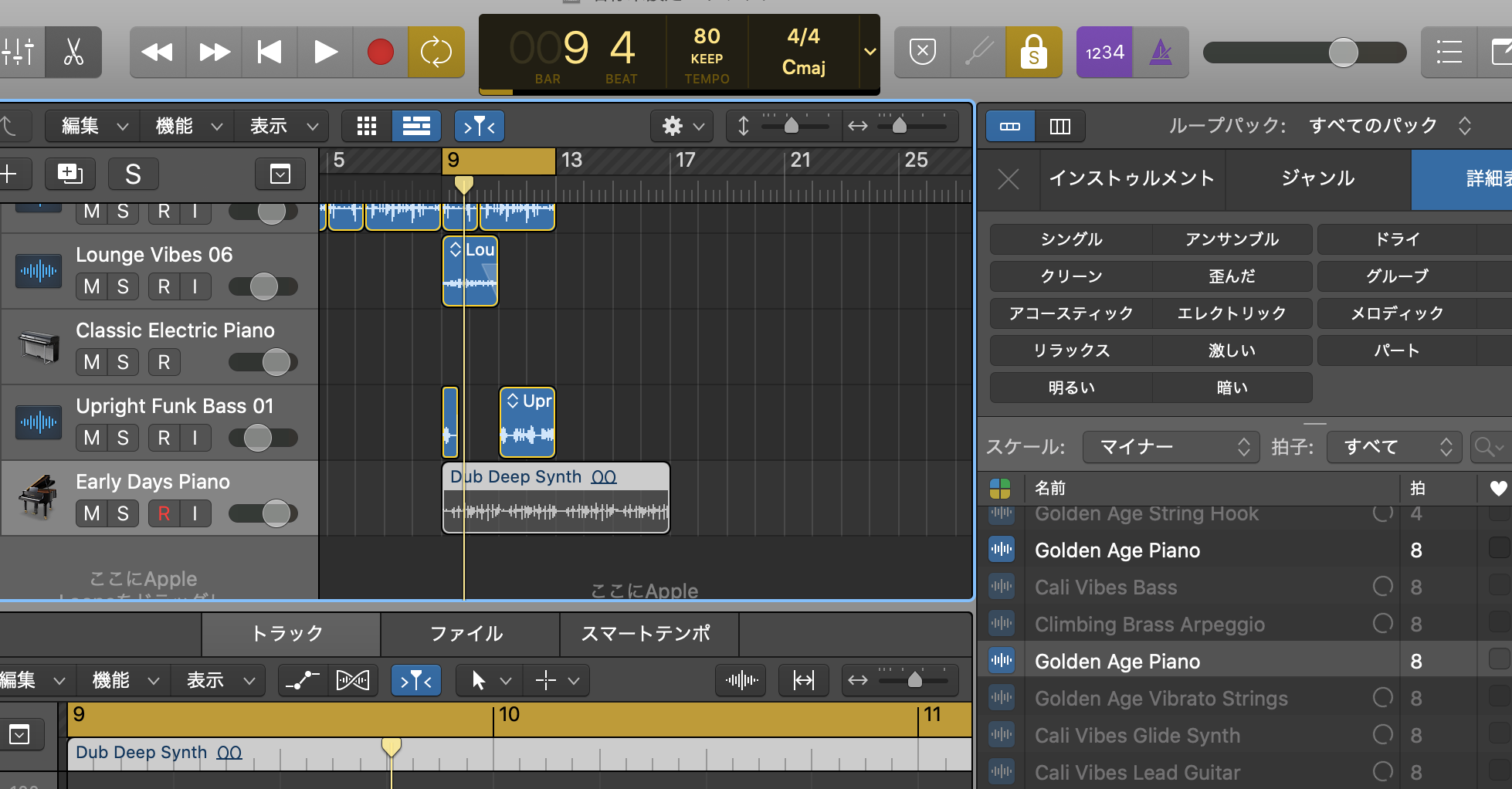Screen dimensions: 1512x789
Task: Click the metronome icon
Action: click(x=1161, y=52)
